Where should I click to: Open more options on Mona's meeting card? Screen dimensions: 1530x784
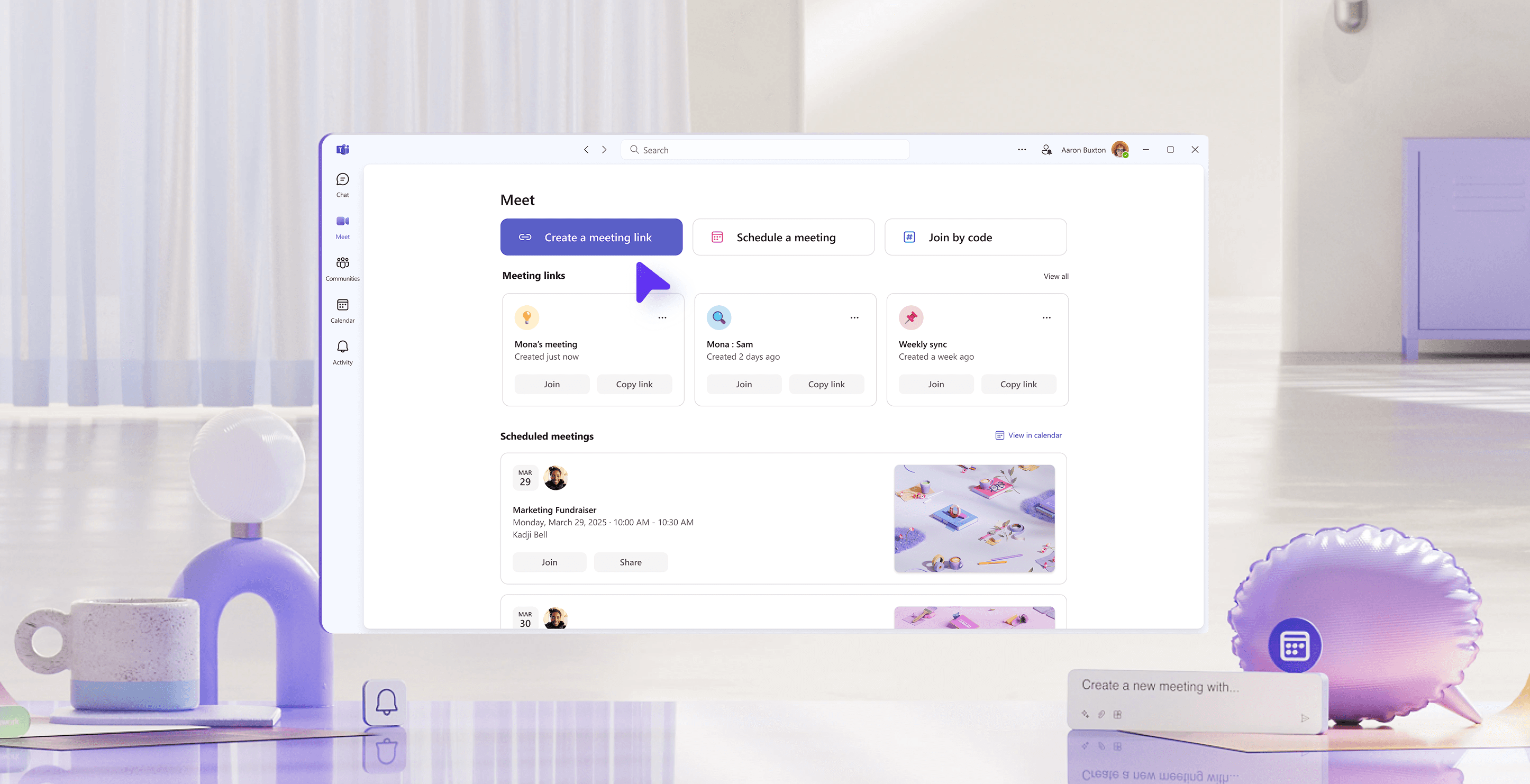coord(662,318)
